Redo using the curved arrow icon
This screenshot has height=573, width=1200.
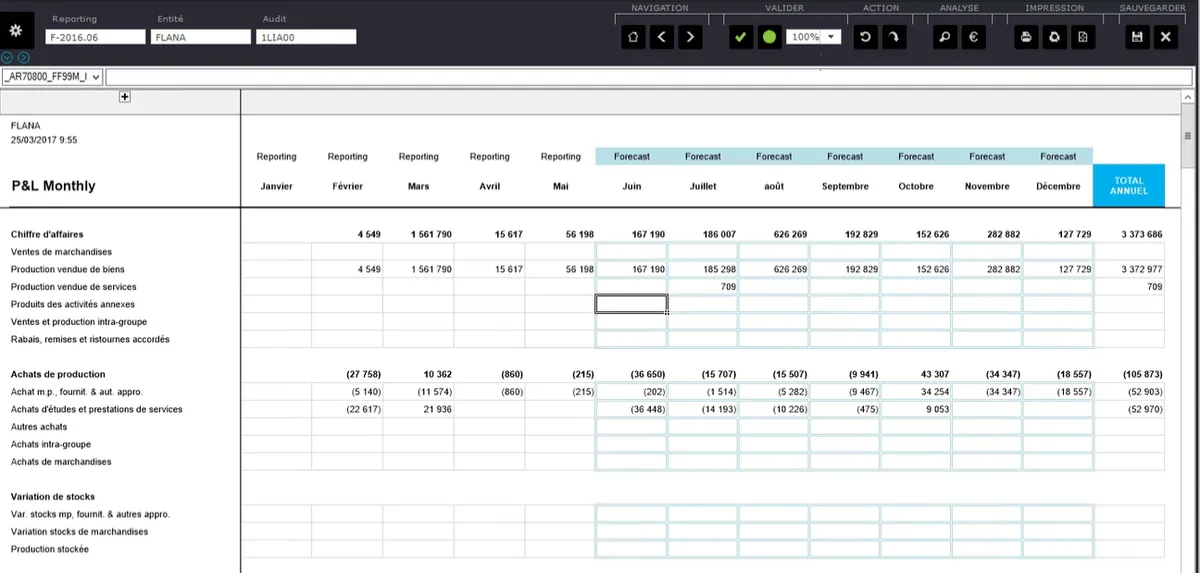tap(894, 37)
